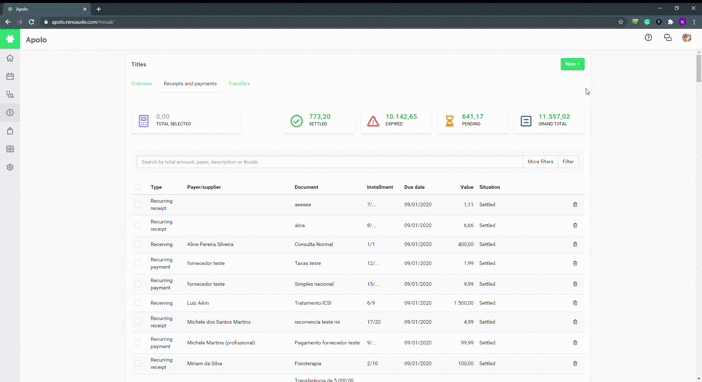Switch to the Receipts and payments tab

(x=190, y=84)
